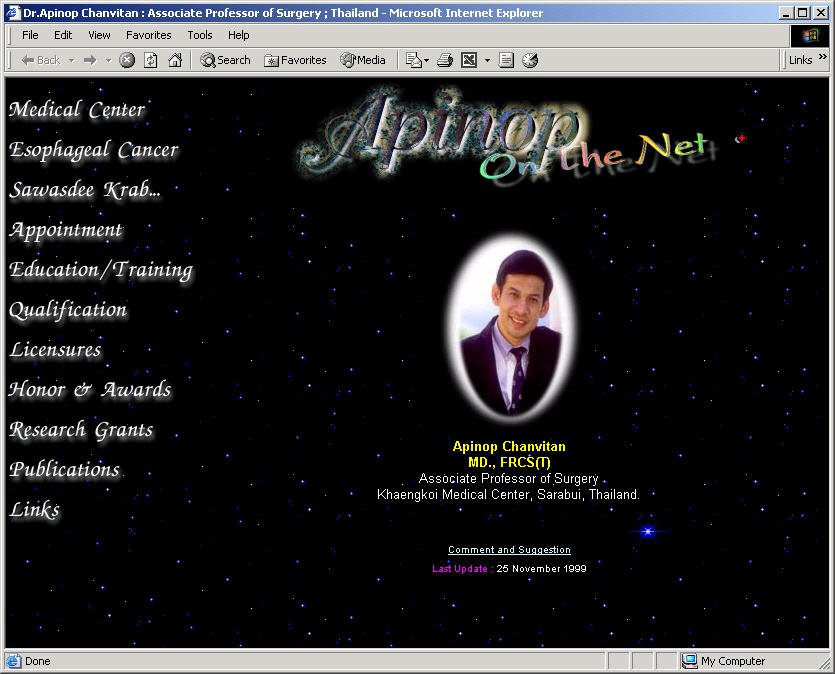Image resolution: width=835 pixels, height=674 pixels.
Task: Navigate to the Publications section
Action: pos(65,470)
